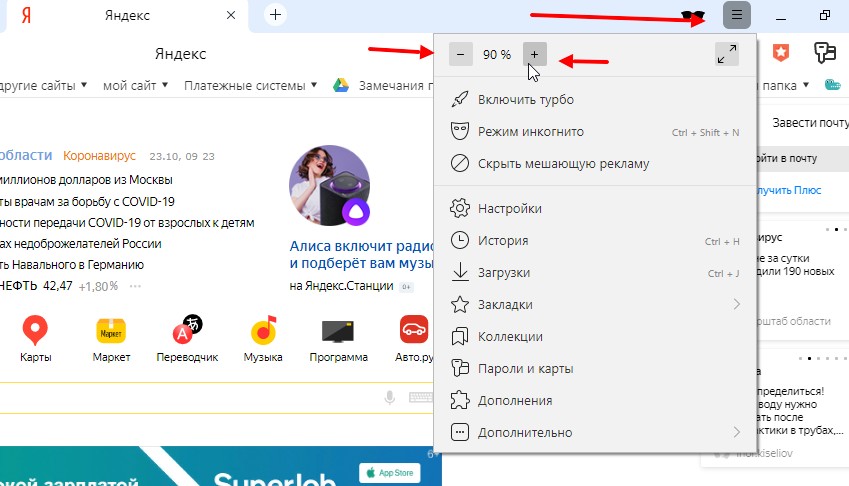Open 'Алиса включит радио' promo link
849x486 pixels.
(362, 255)
